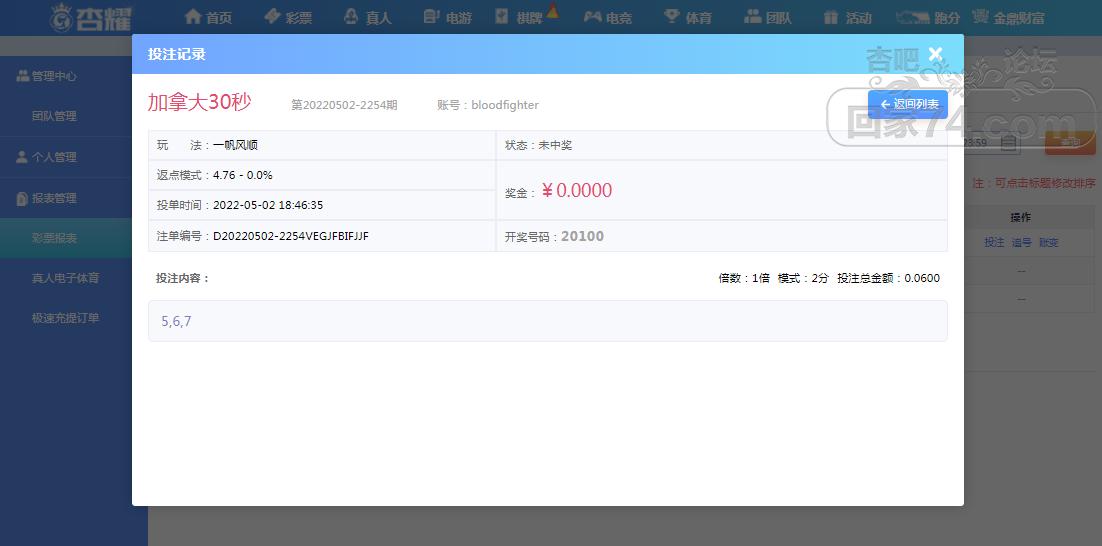Click the orange query button behind dialog

(1070, 143)
